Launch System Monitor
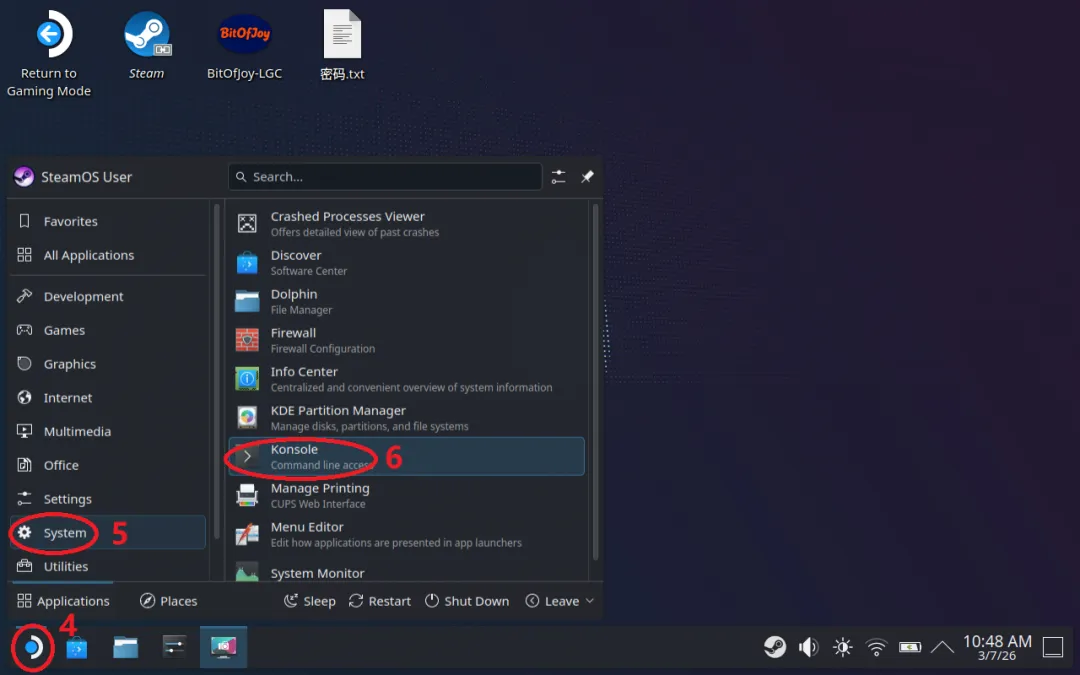 click(x=406, y=572)
